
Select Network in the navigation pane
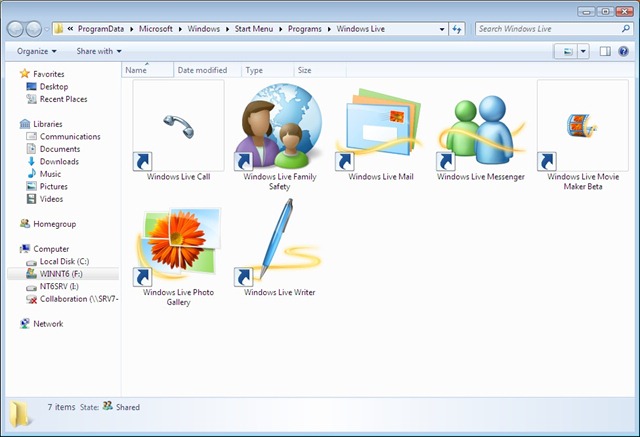pos(48,324)
